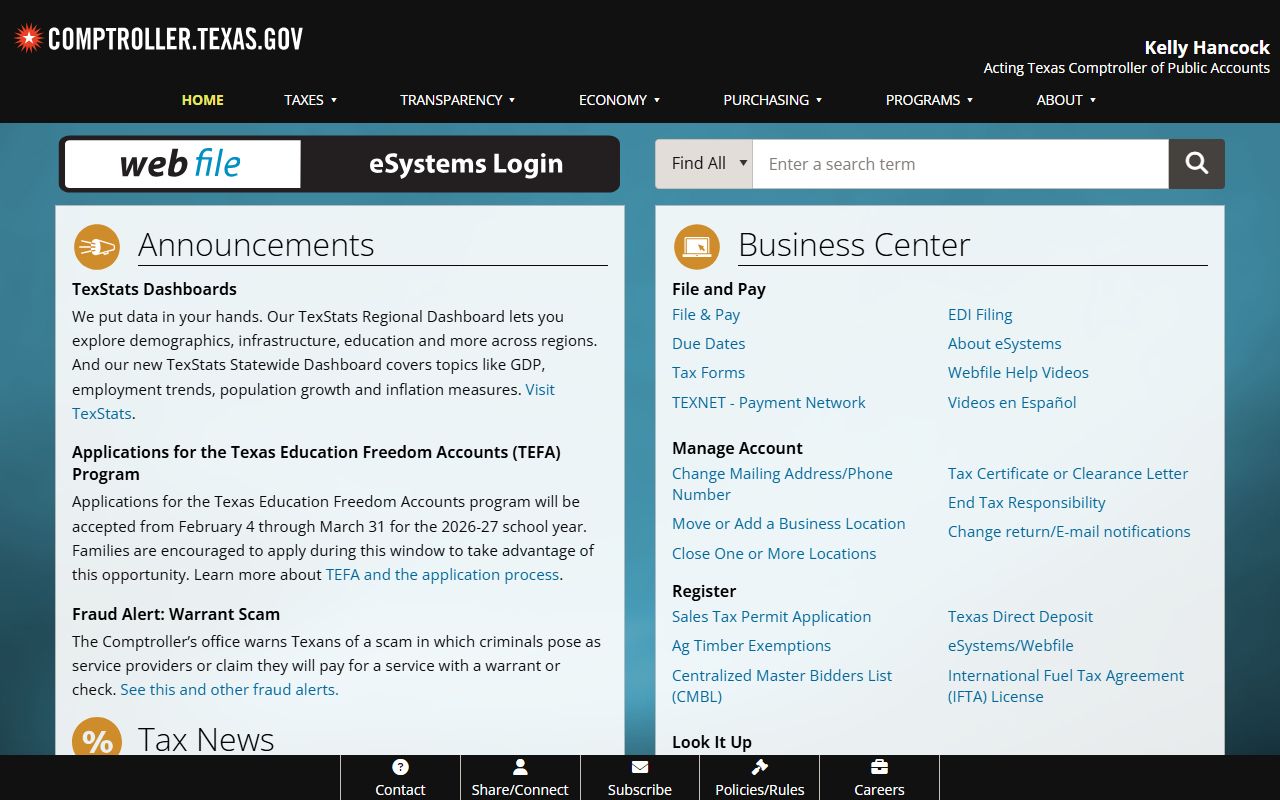This screenshot has height=800, width=1280.
Task: Focus the Enter a search term field
Action: 960,164
